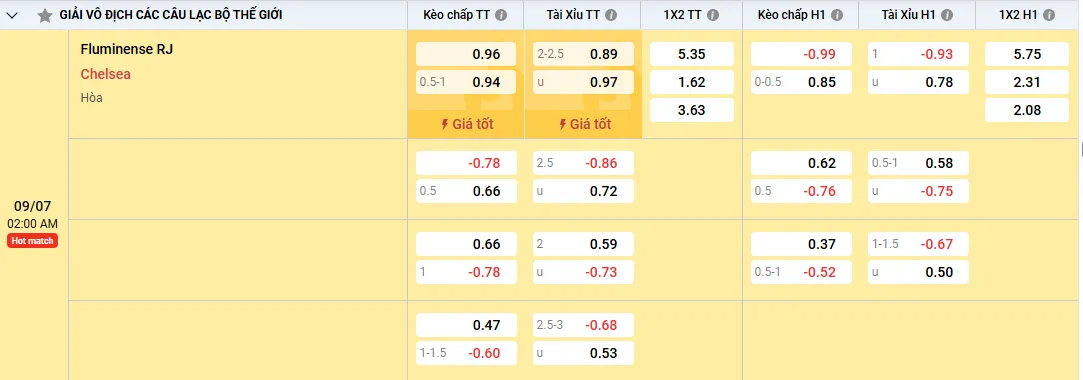1083x380 pixels.
Task: Collapse the league section chevron
Action: coord(12,15)
